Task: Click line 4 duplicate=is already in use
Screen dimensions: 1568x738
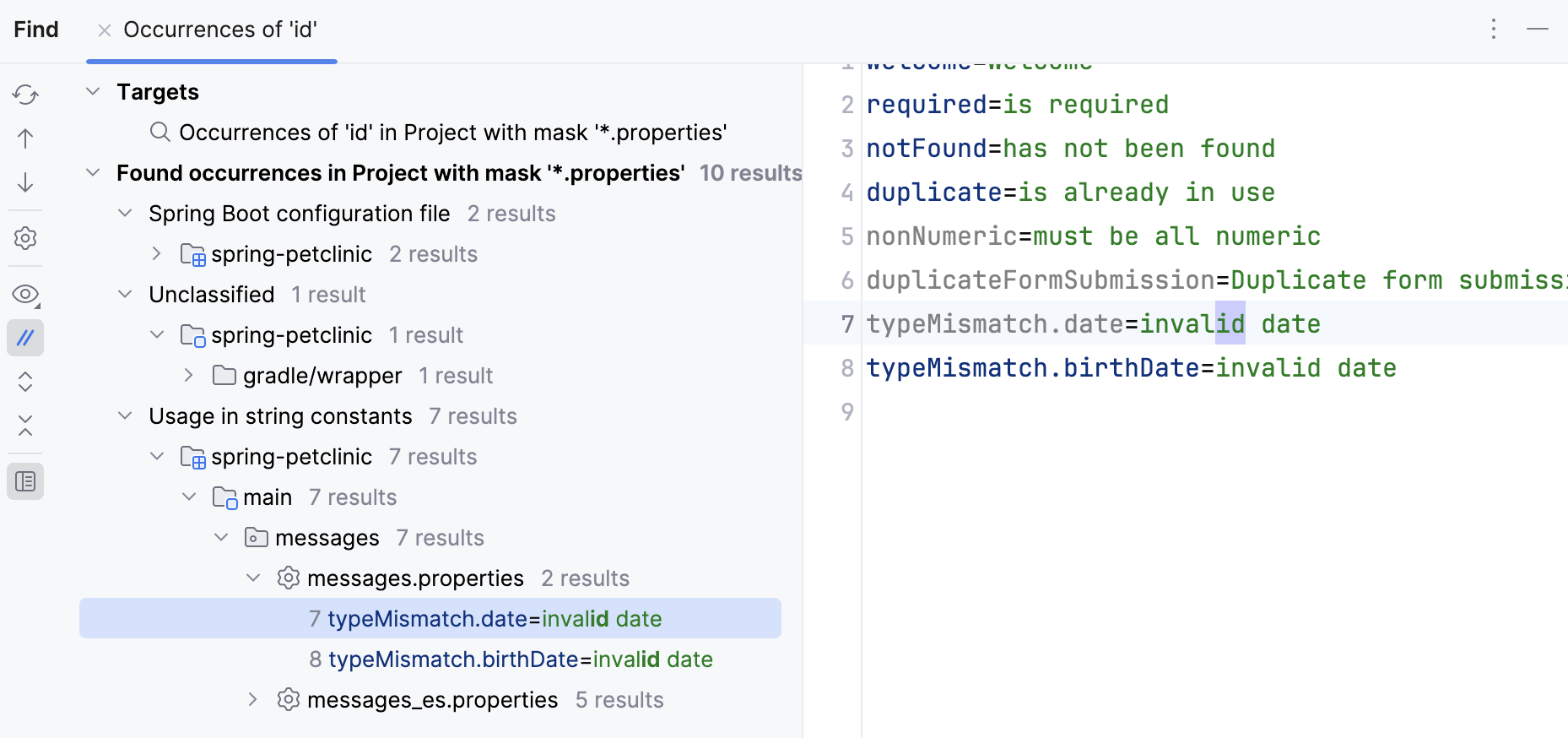Action: tap(1070, 193)
